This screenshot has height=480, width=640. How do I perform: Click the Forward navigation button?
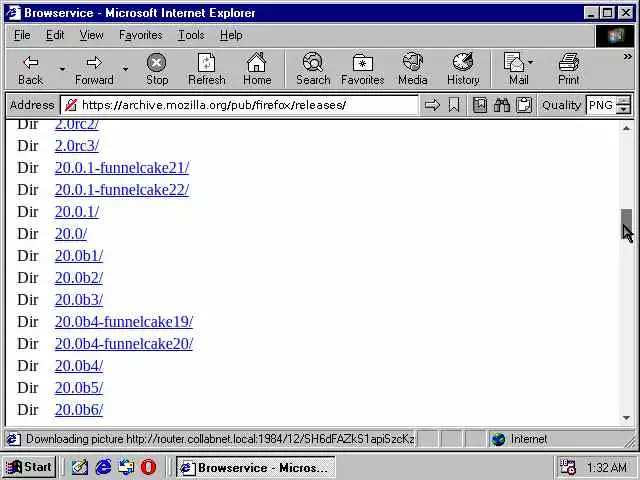94,69
